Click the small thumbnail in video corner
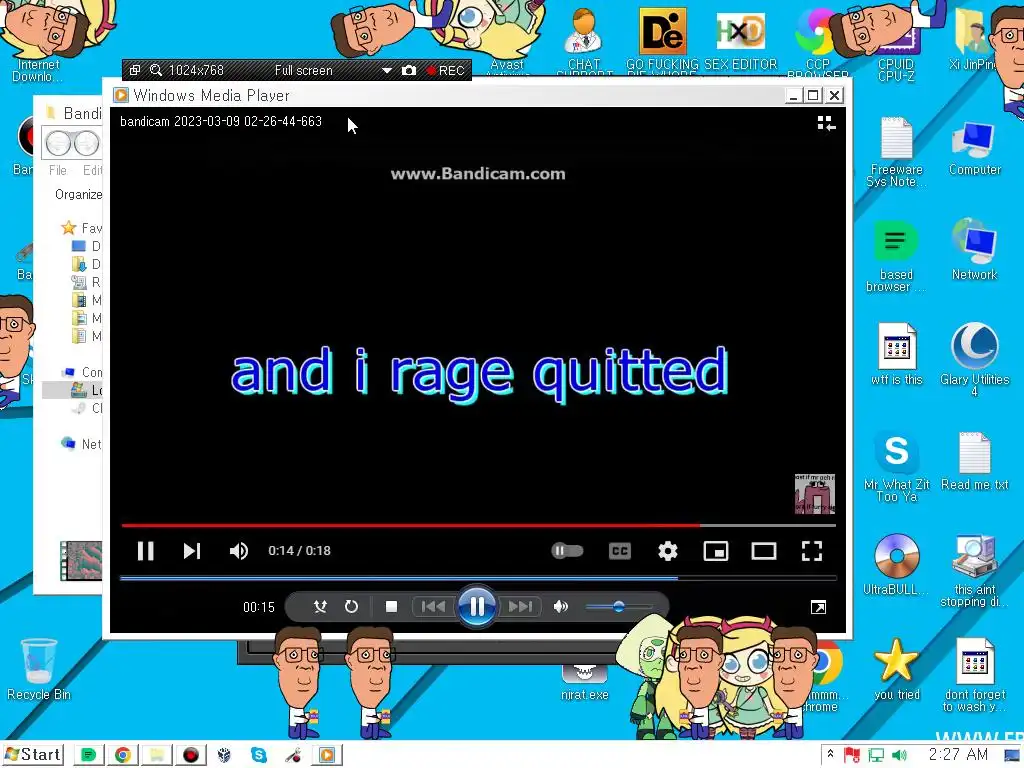1024x768 pixels. pos(814,494)
